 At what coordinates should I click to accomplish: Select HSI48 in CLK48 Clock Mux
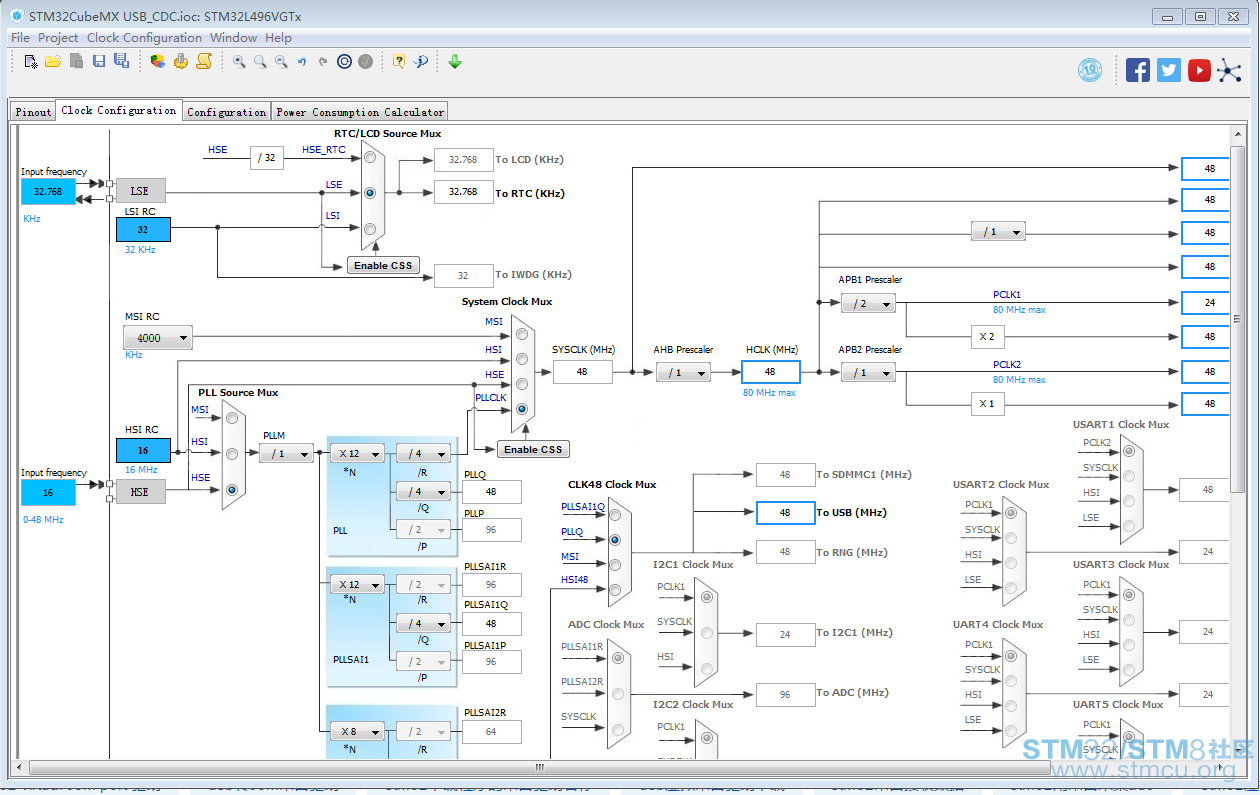pyautogui.click(x=615, y=589)
